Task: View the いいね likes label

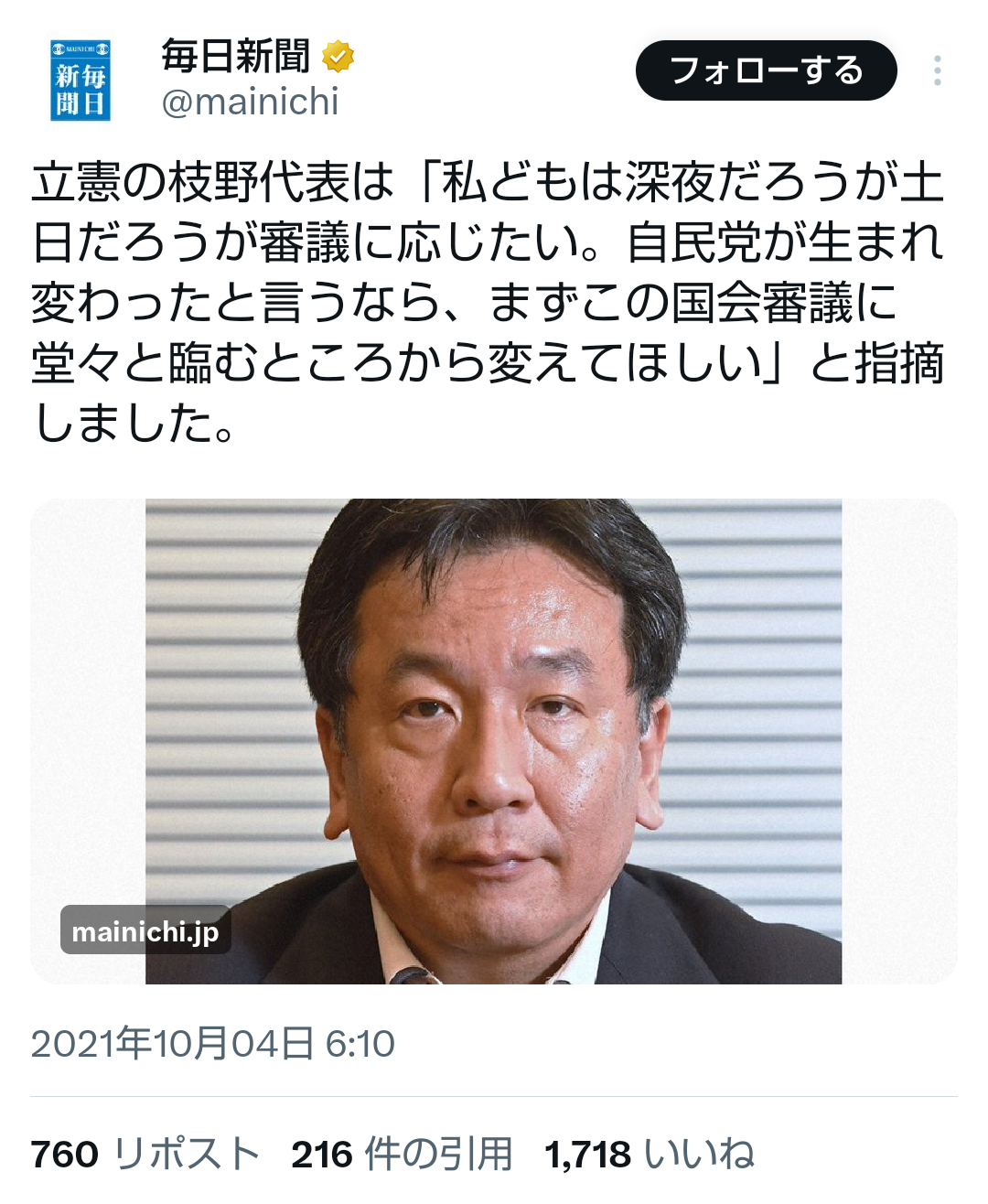Action: [x=699, y=1155]
